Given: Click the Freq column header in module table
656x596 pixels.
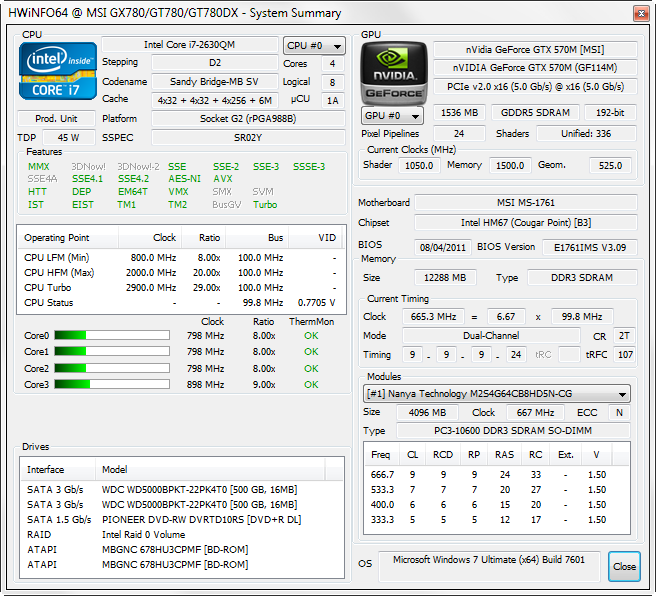Looking at the screenshot, I should [x=380, y=455].
